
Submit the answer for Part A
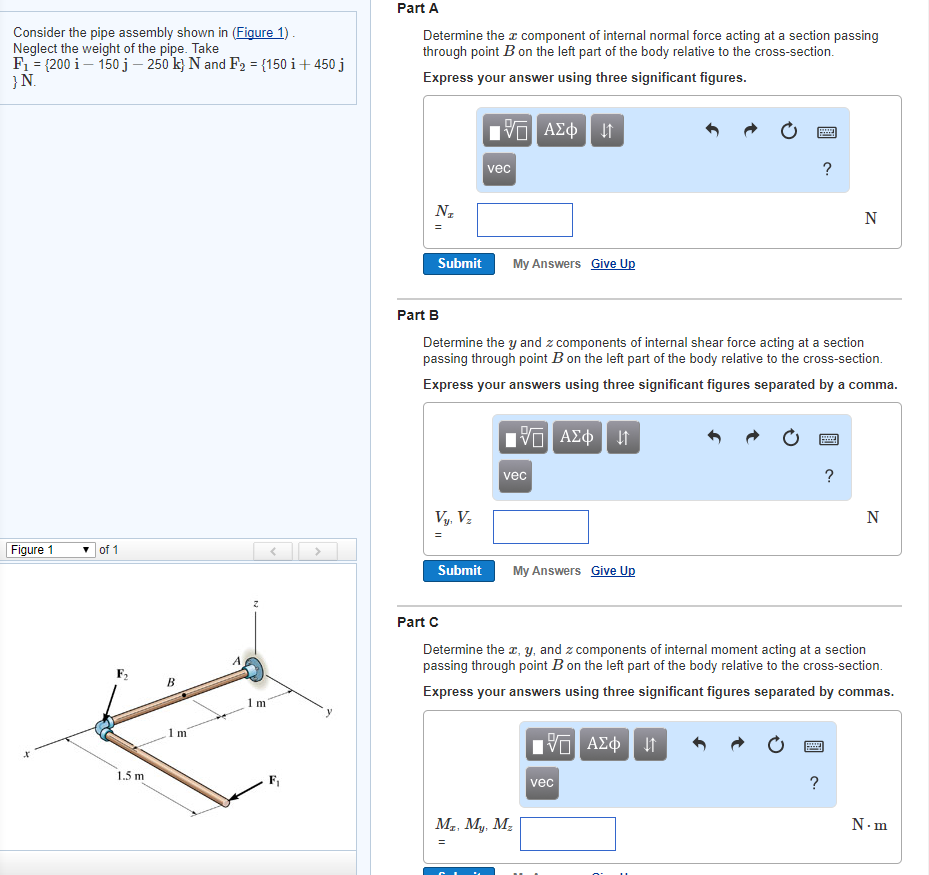(x=458, y=263)
